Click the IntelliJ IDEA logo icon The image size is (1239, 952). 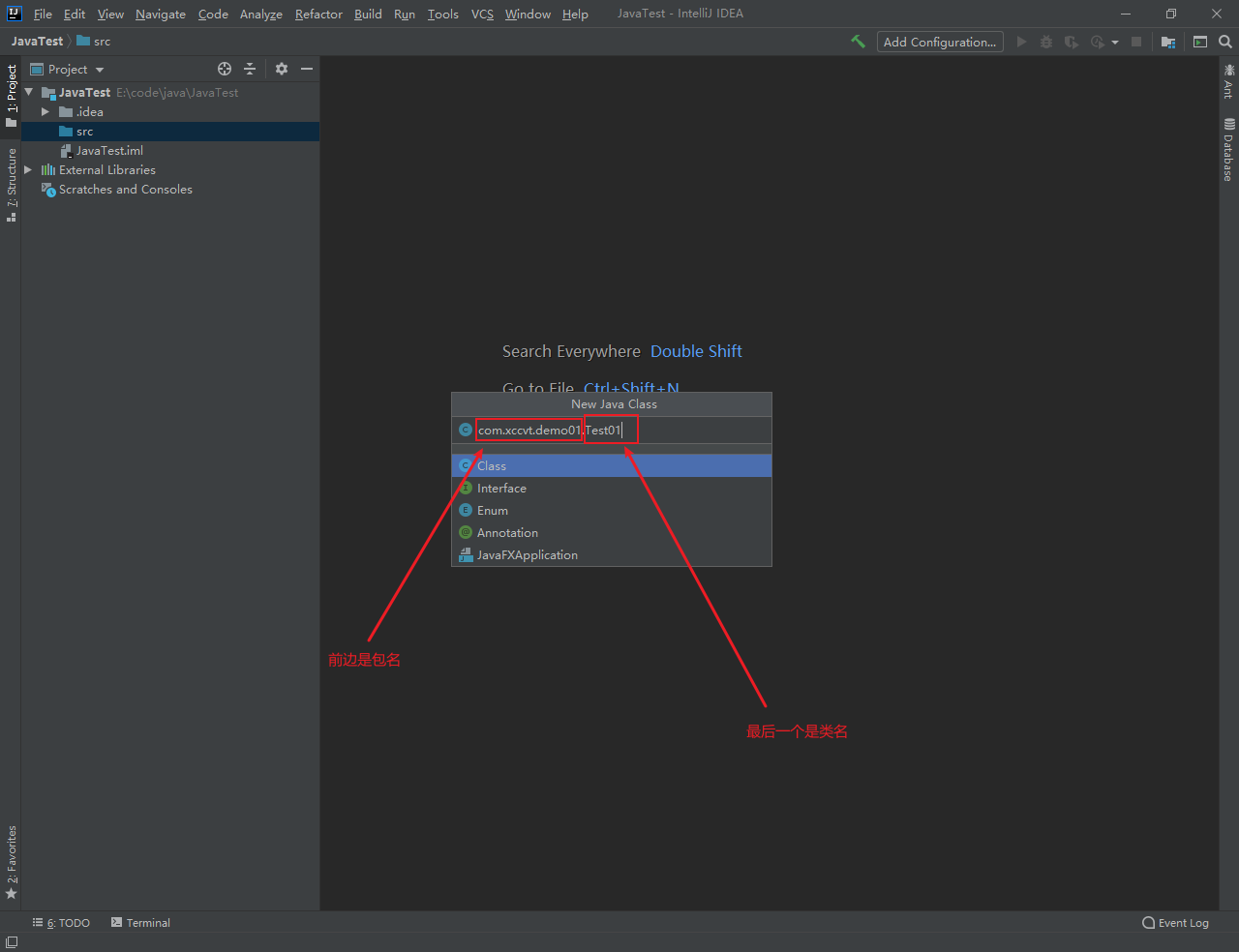14,14
